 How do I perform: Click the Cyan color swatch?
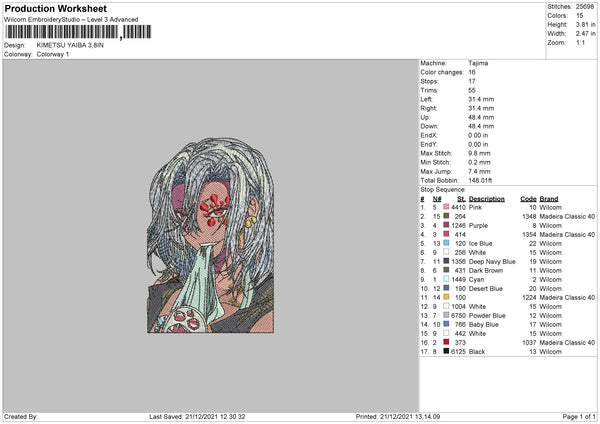coord(446,279)
